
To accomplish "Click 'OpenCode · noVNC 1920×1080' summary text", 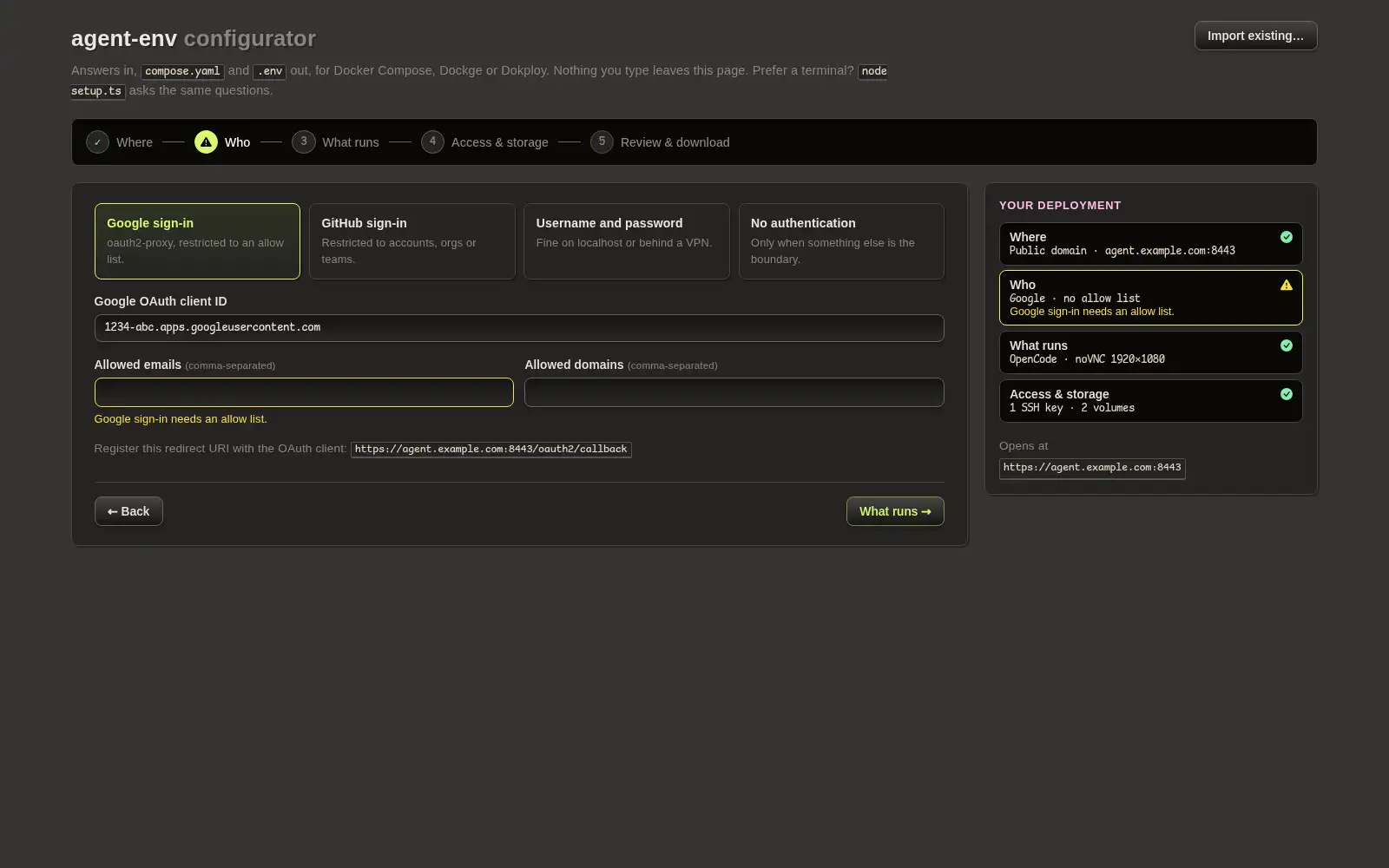I will coord(1087,359).
